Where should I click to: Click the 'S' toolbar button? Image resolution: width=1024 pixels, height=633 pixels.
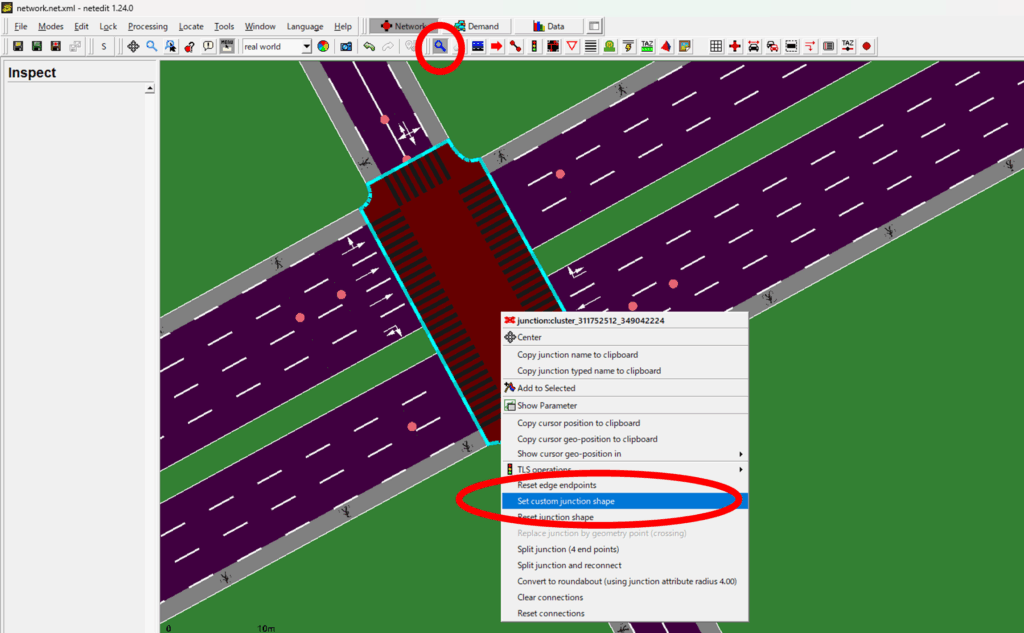(104, 46)
